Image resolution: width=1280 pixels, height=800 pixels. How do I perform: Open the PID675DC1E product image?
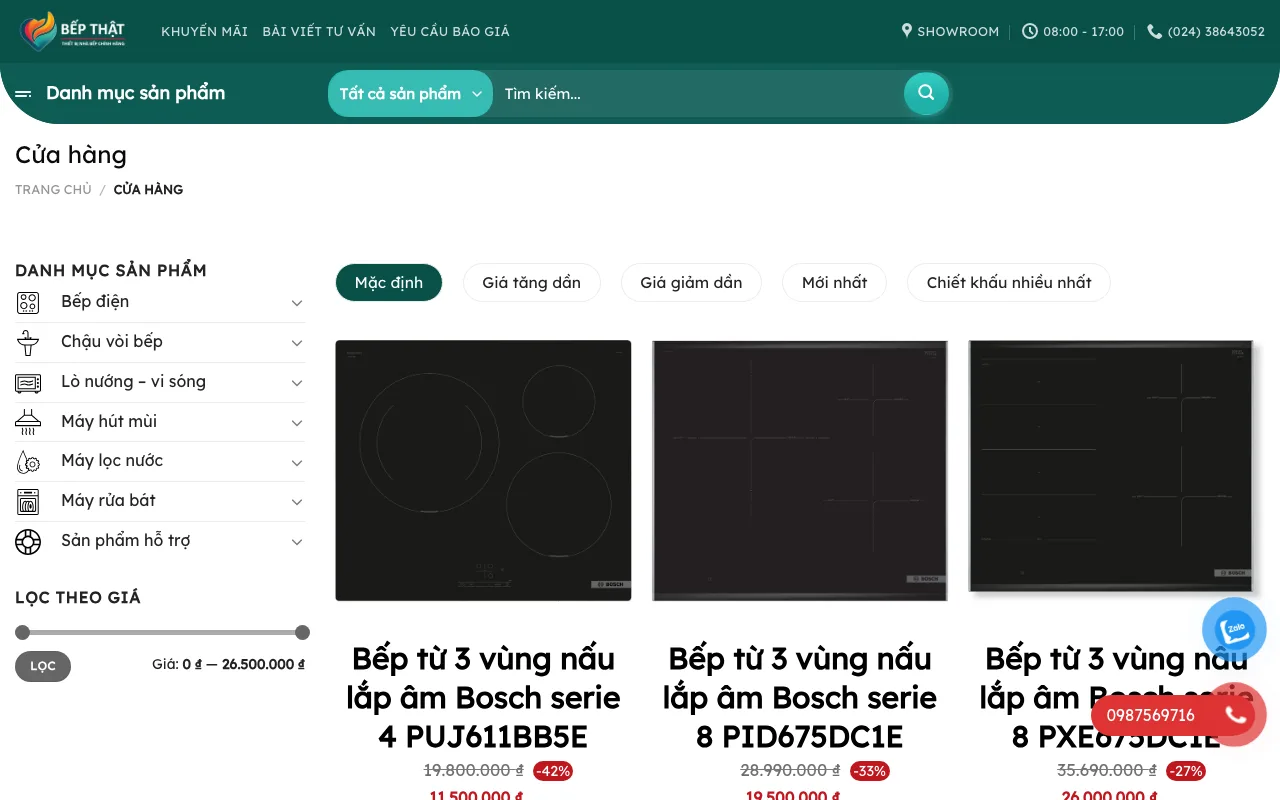(x=800, y=471)
